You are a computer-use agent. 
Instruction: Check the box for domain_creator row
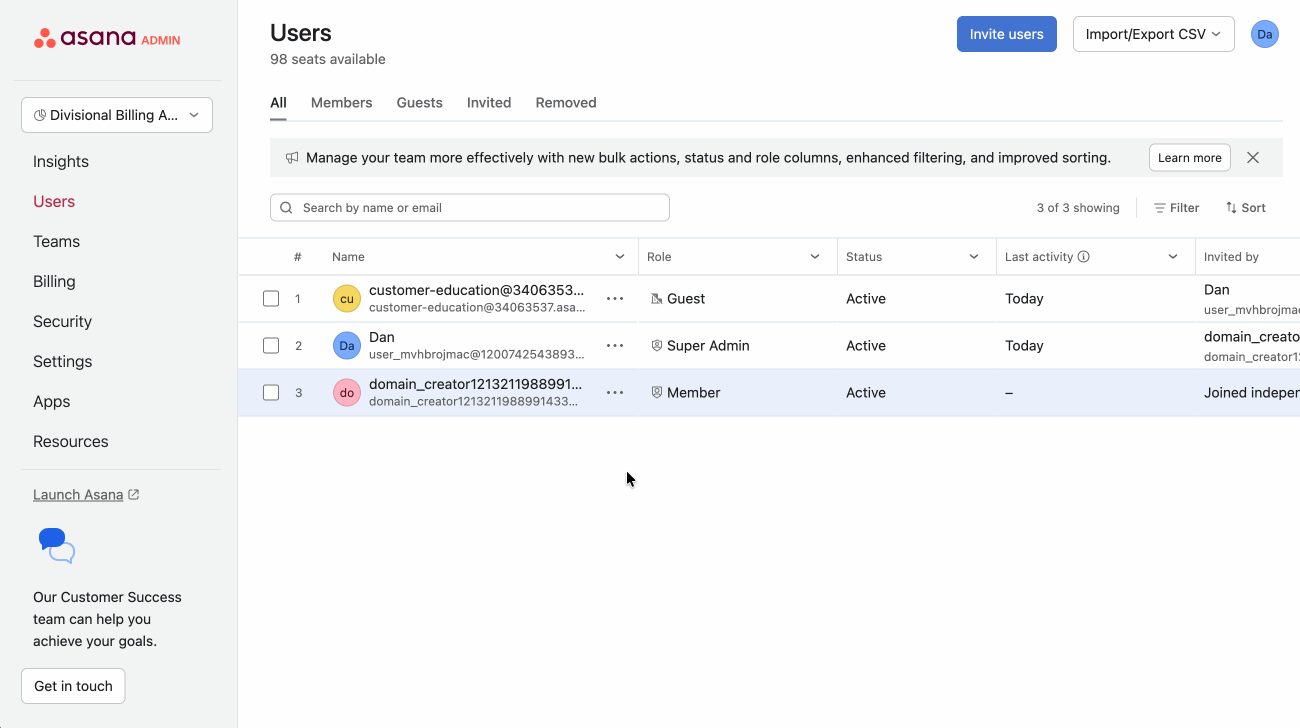click(x=271, y=393)
